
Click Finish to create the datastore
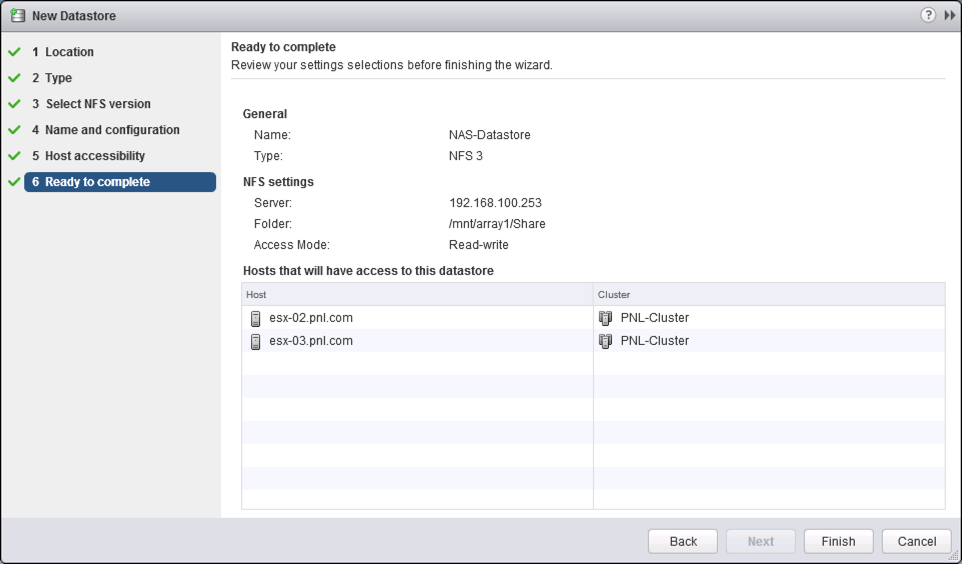click(x=839, y=541)
